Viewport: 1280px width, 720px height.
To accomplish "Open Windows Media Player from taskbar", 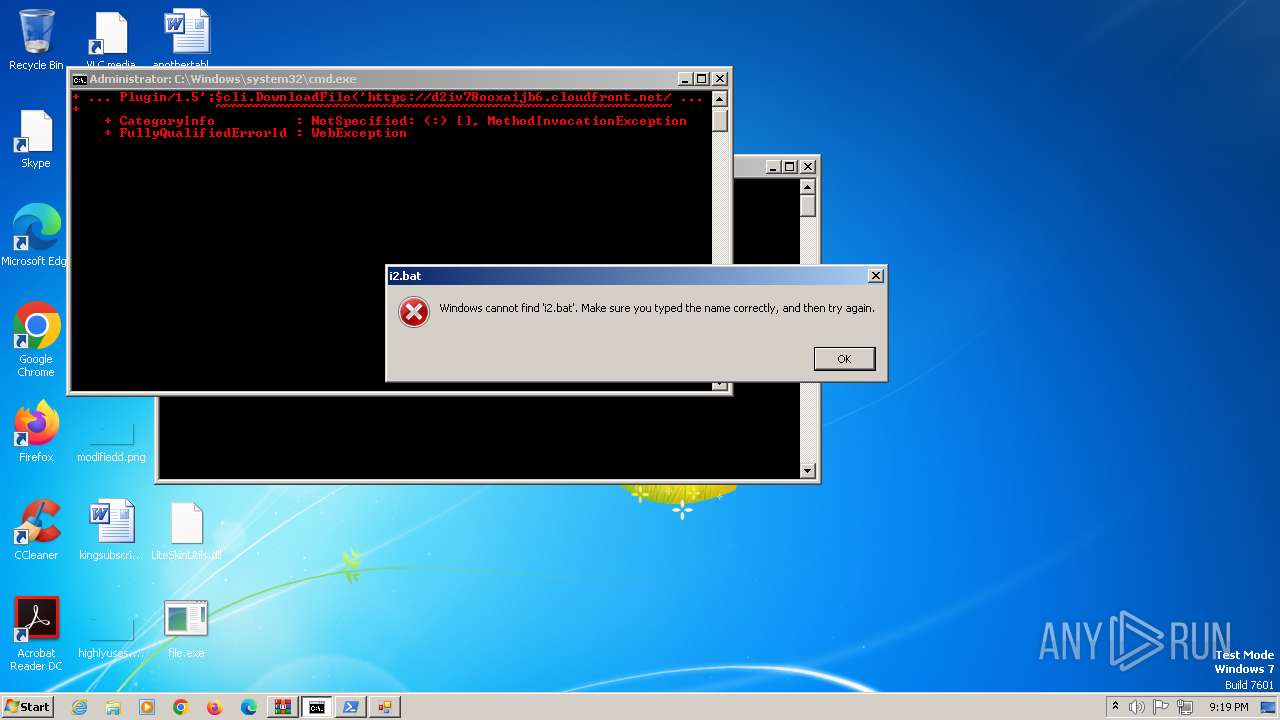I will pyautogui.click(x=147, y=707).
